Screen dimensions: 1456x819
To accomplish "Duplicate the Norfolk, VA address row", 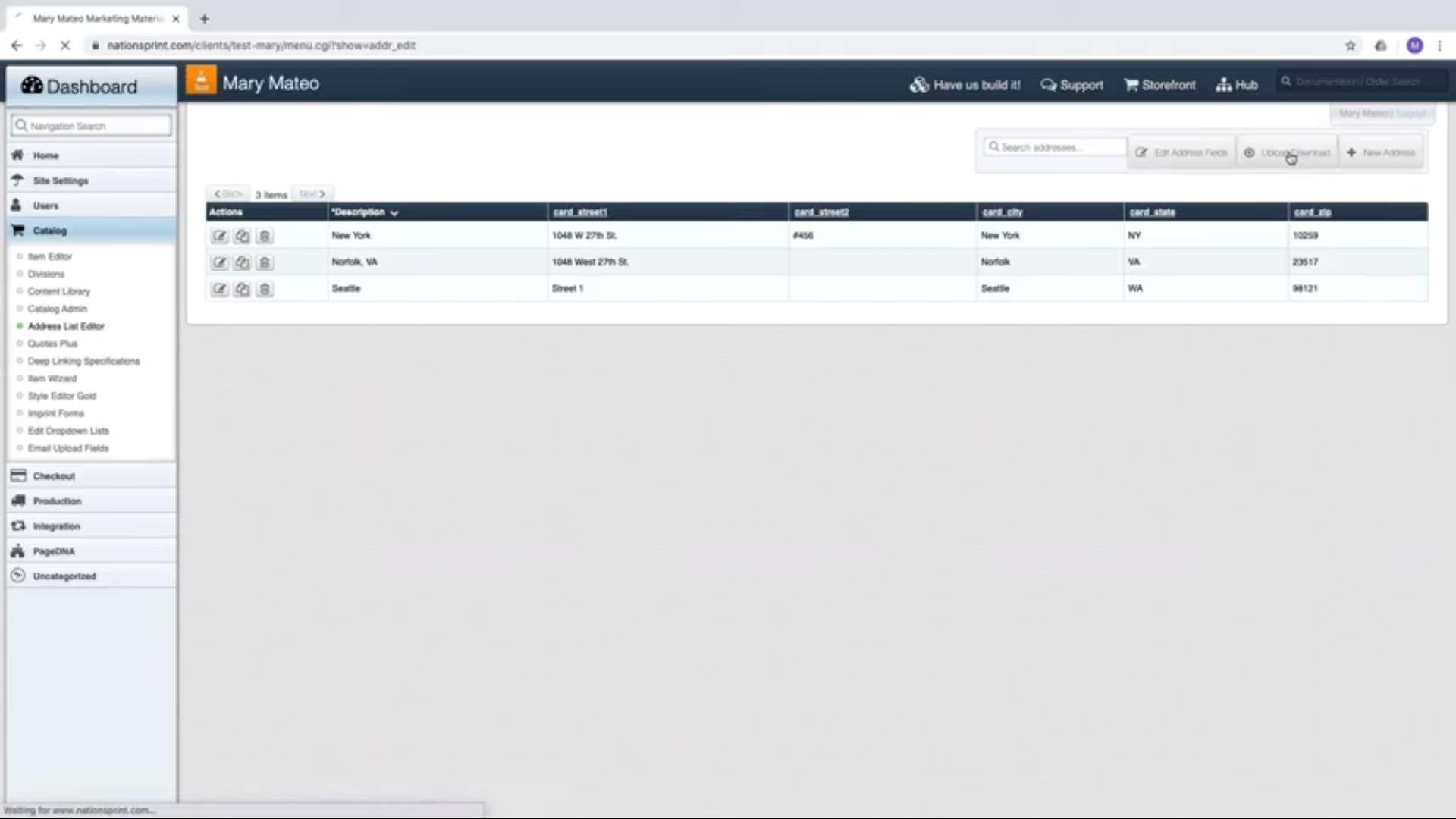I will [x=242, y=262].
